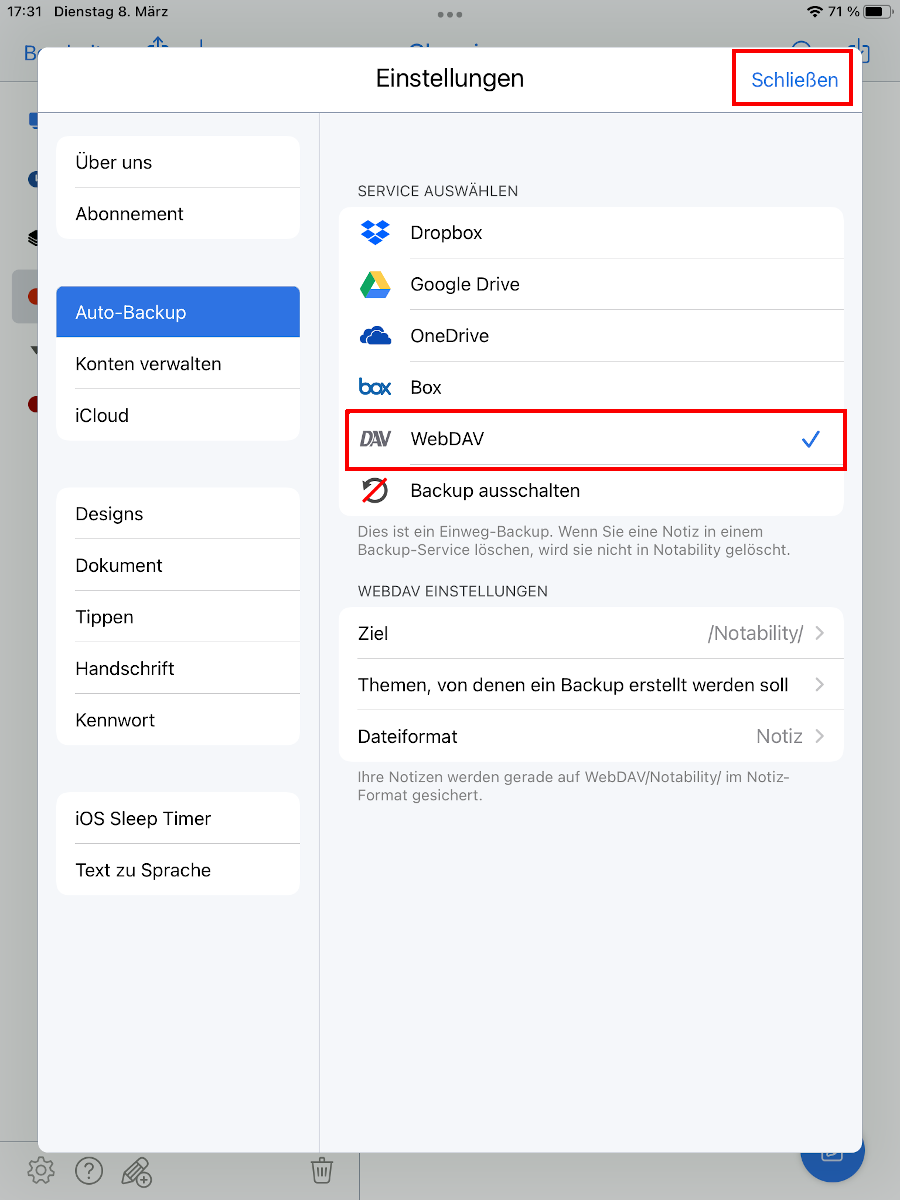Image resolution: width=900 pixels, height=1200 pixels.
Task: Go to iCloud settings
Action: click(102, 415)
